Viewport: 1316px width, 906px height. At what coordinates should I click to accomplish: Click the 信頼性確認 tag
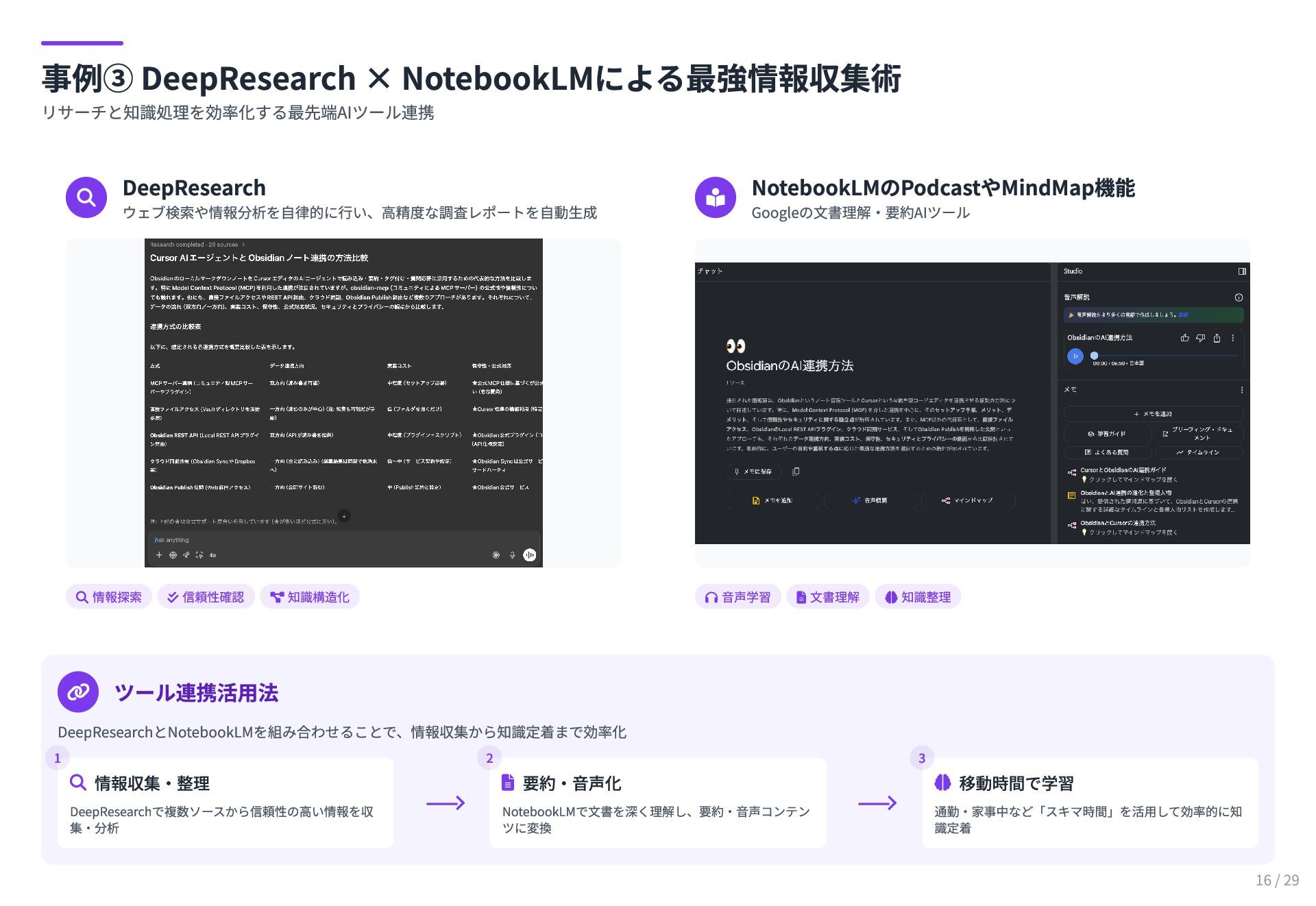tap(206, 597)
